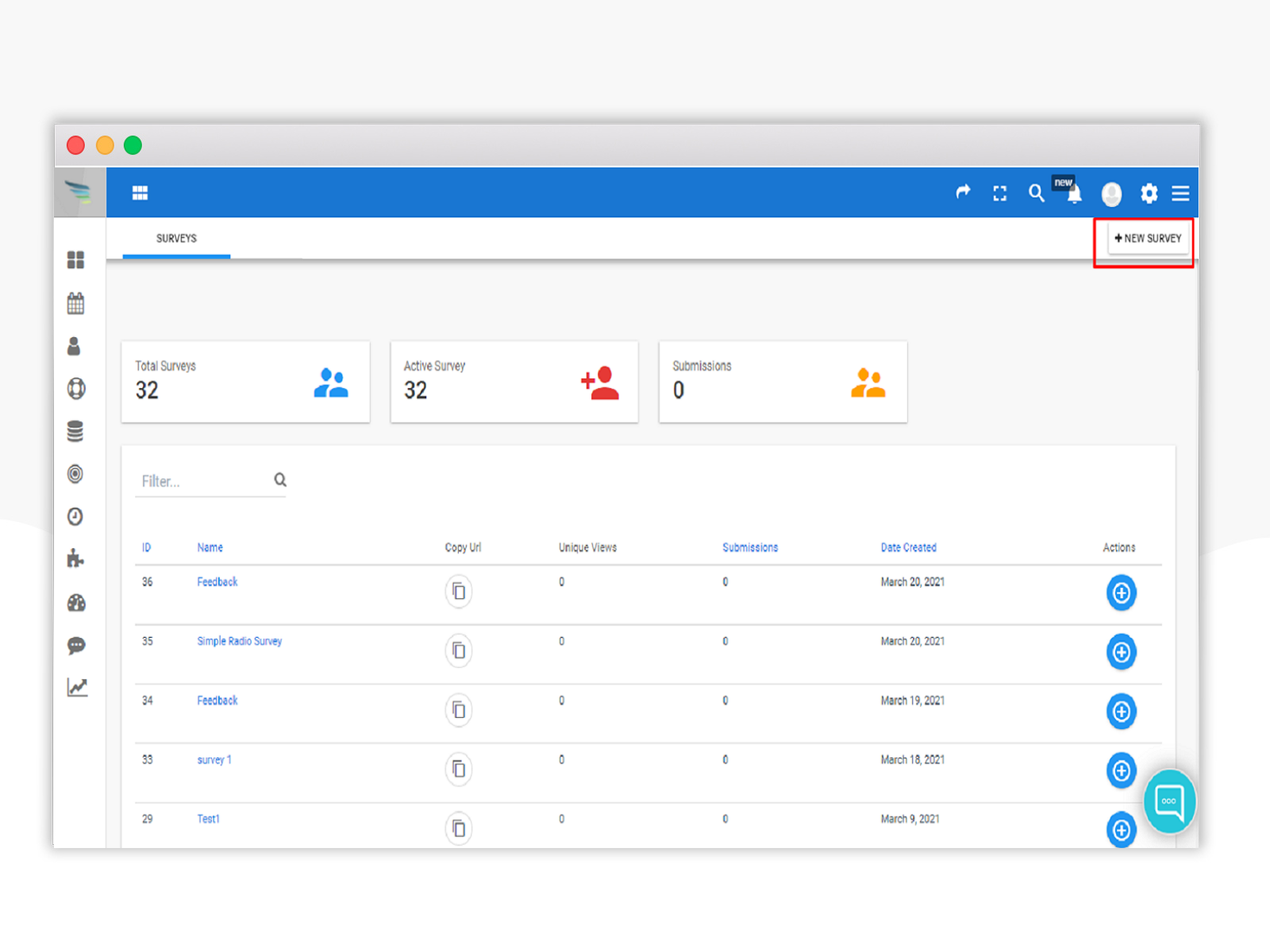Screen dimensions: 1270x952
Task: Click the filter search magnifier icon
Action: 280,479
